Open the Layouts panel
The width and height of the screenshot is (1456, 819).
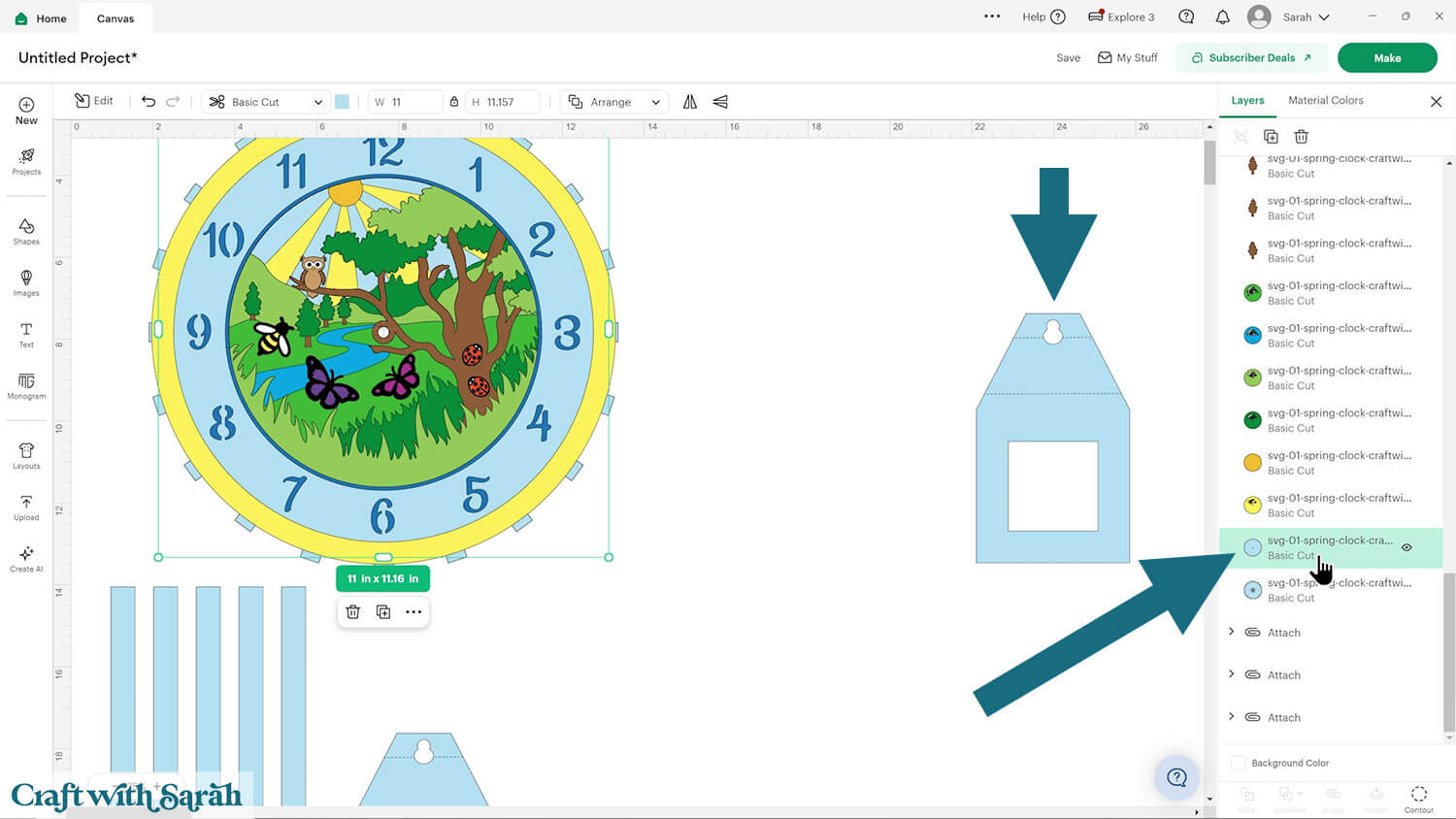pyautogui.click(x=26, y=456)
